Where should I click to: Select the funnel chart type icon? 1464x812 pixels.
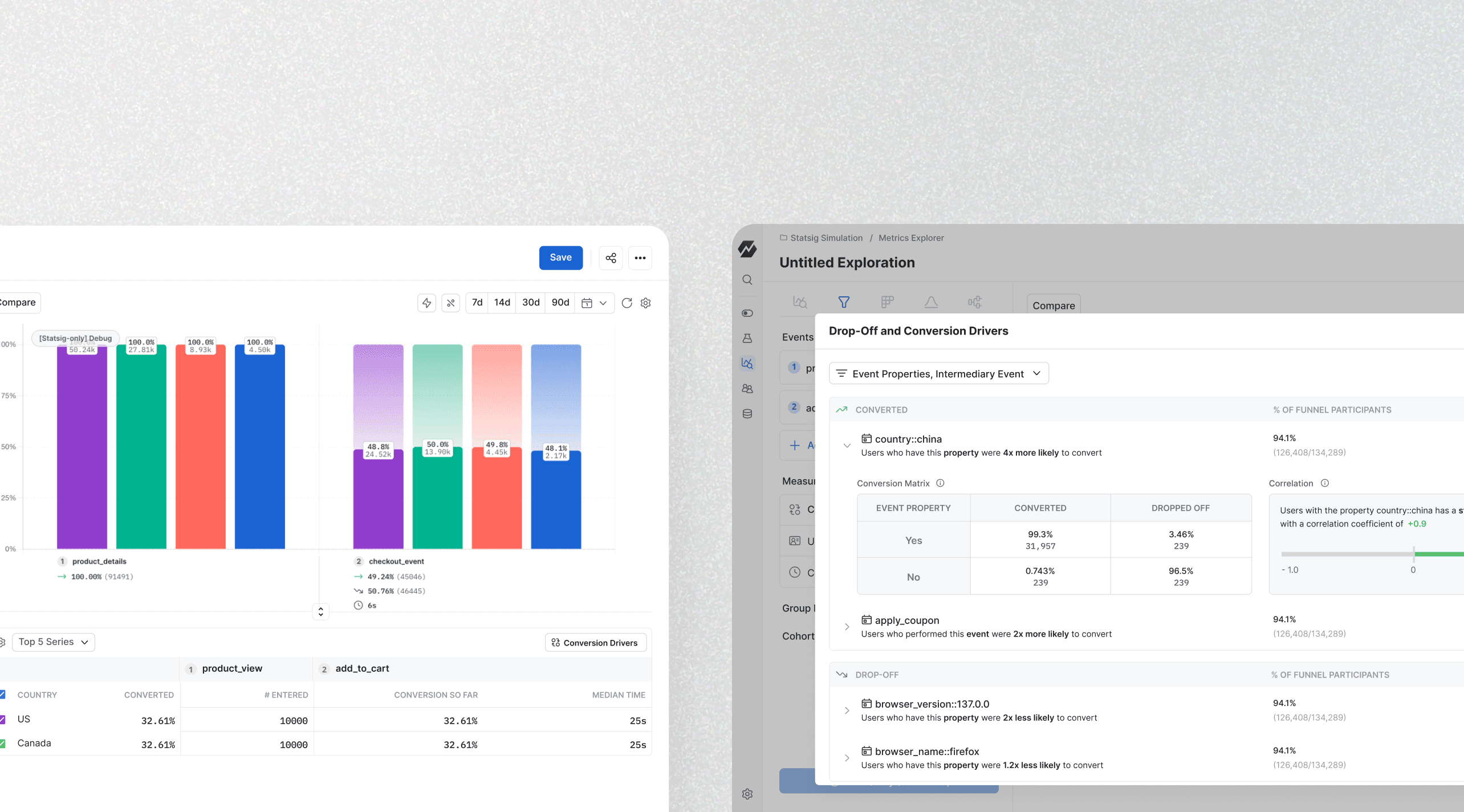pos(844,302)
